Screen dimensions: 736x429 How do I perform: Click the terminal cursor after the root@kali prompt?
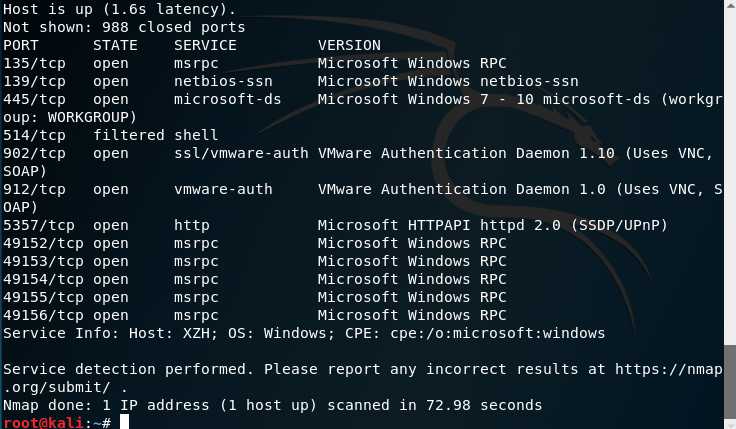(124, 421)
